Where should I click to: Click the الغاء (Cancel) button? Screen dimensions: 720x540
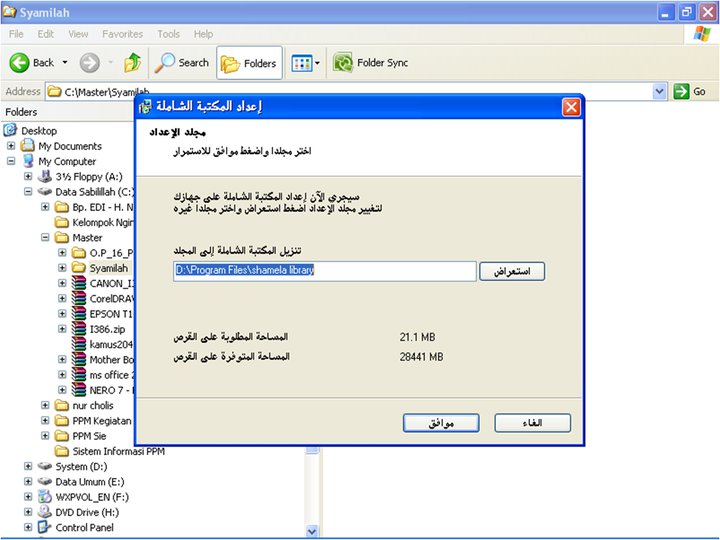(x=533, y=423)
